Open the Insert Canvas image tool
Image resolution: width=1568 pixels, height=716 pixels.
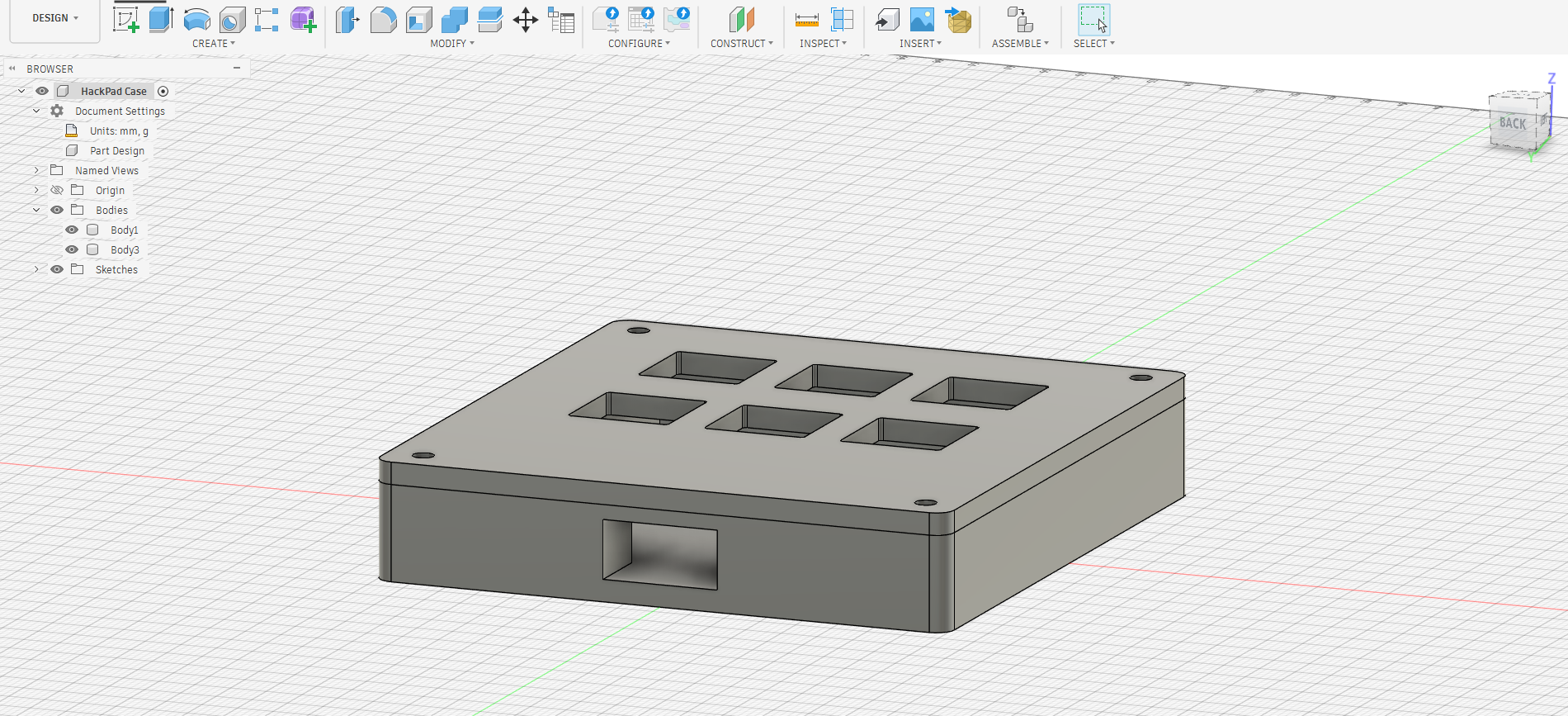922,20
